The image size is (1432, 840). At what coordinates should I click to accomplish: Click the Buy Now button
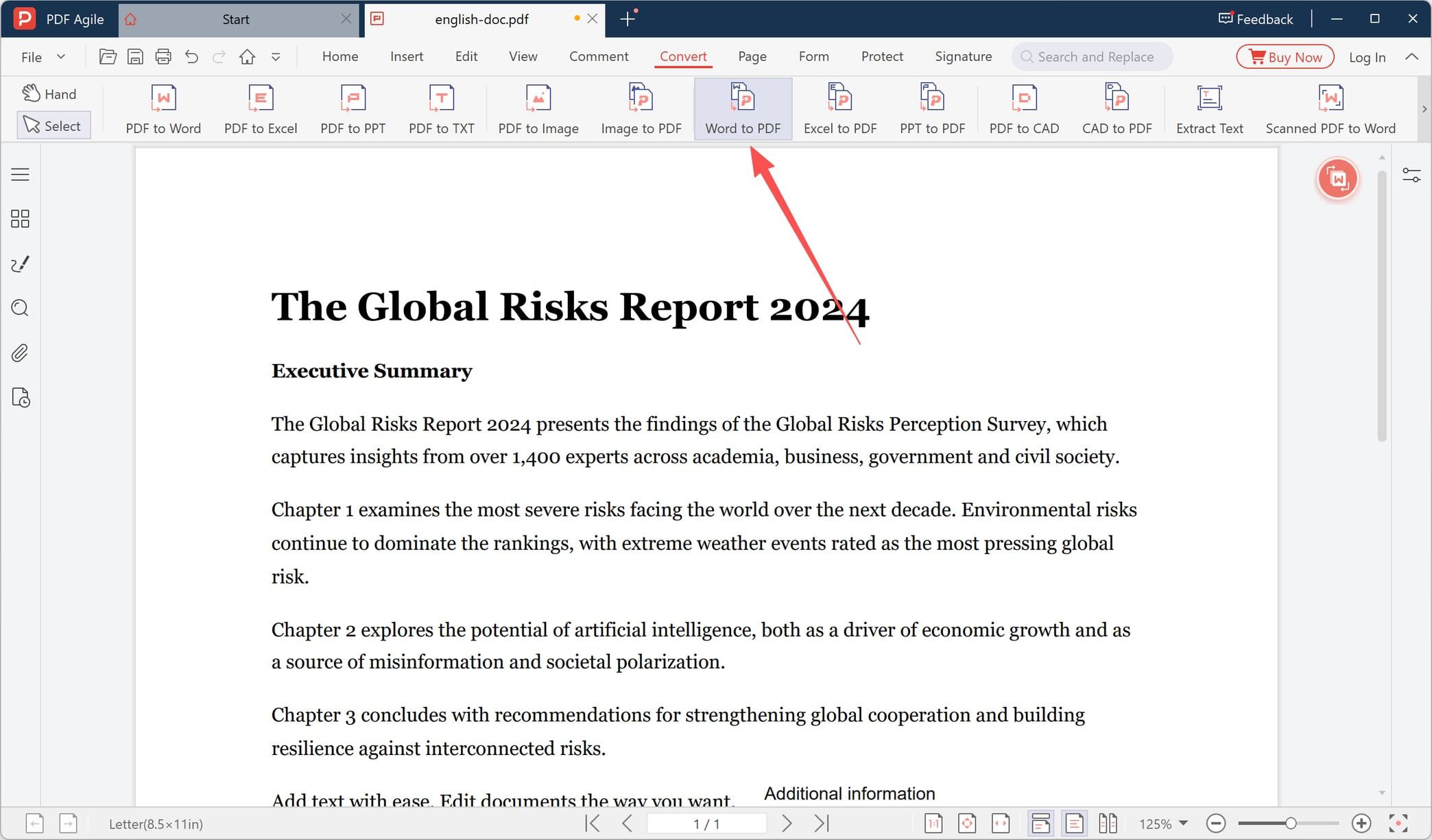1285,57
